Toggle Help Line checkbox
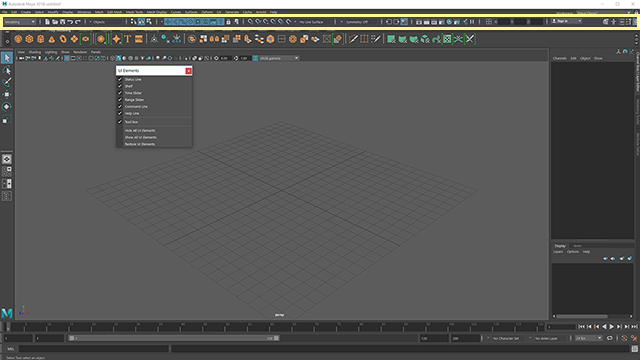This screenshot has width=640, height=360. 120,113
